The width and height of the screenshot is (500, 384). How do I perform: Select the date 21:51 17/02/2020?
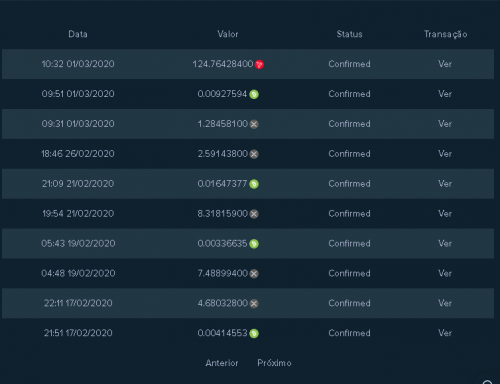click(78, 333)
